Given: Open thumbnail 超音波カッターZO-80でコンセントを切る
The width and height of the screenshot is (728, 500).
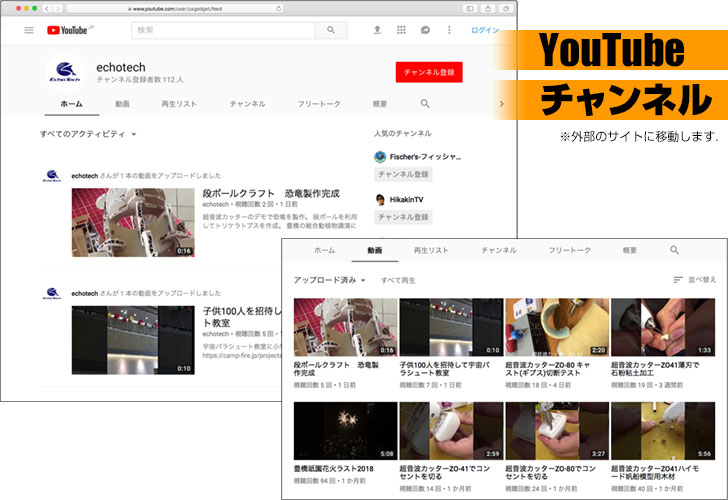Looking at the screenshot, I should tap(557, 431).
